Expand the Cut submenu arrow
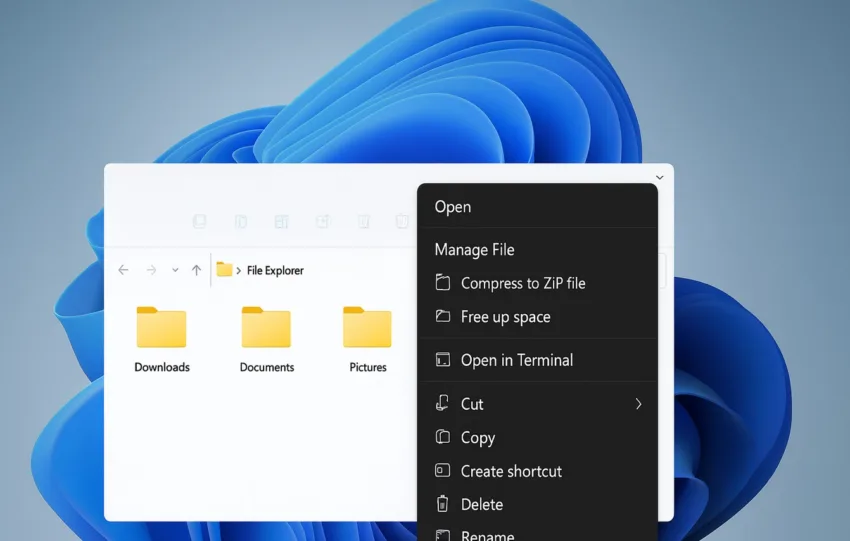 tap(638, 404)
